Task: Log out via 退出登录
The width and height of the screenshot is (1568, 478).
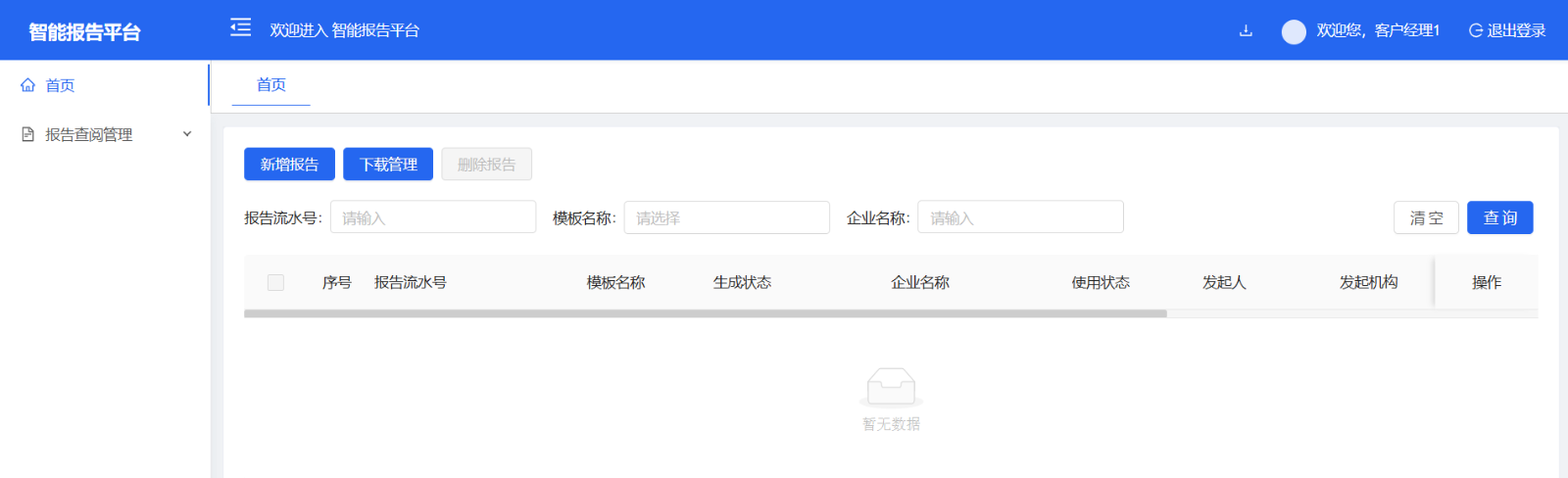Action: (1507, 30)
